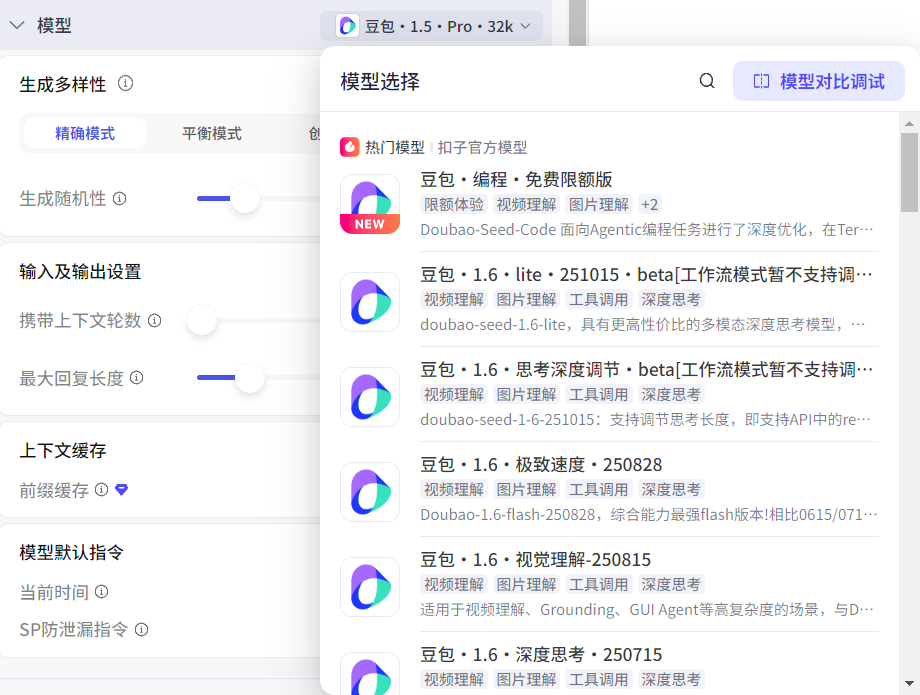Click 深度思考 tag of 极致速度 model
This screenshot has height=695, width=920.
(671, 490)
